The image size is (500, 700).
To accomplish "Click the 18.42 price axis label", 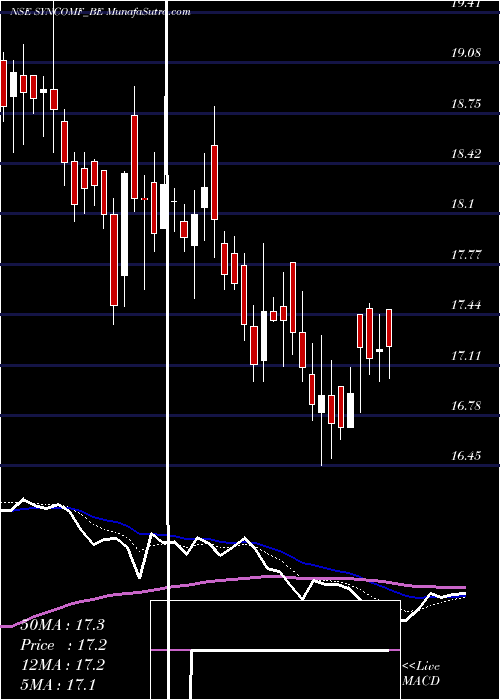I will point(467,154).
